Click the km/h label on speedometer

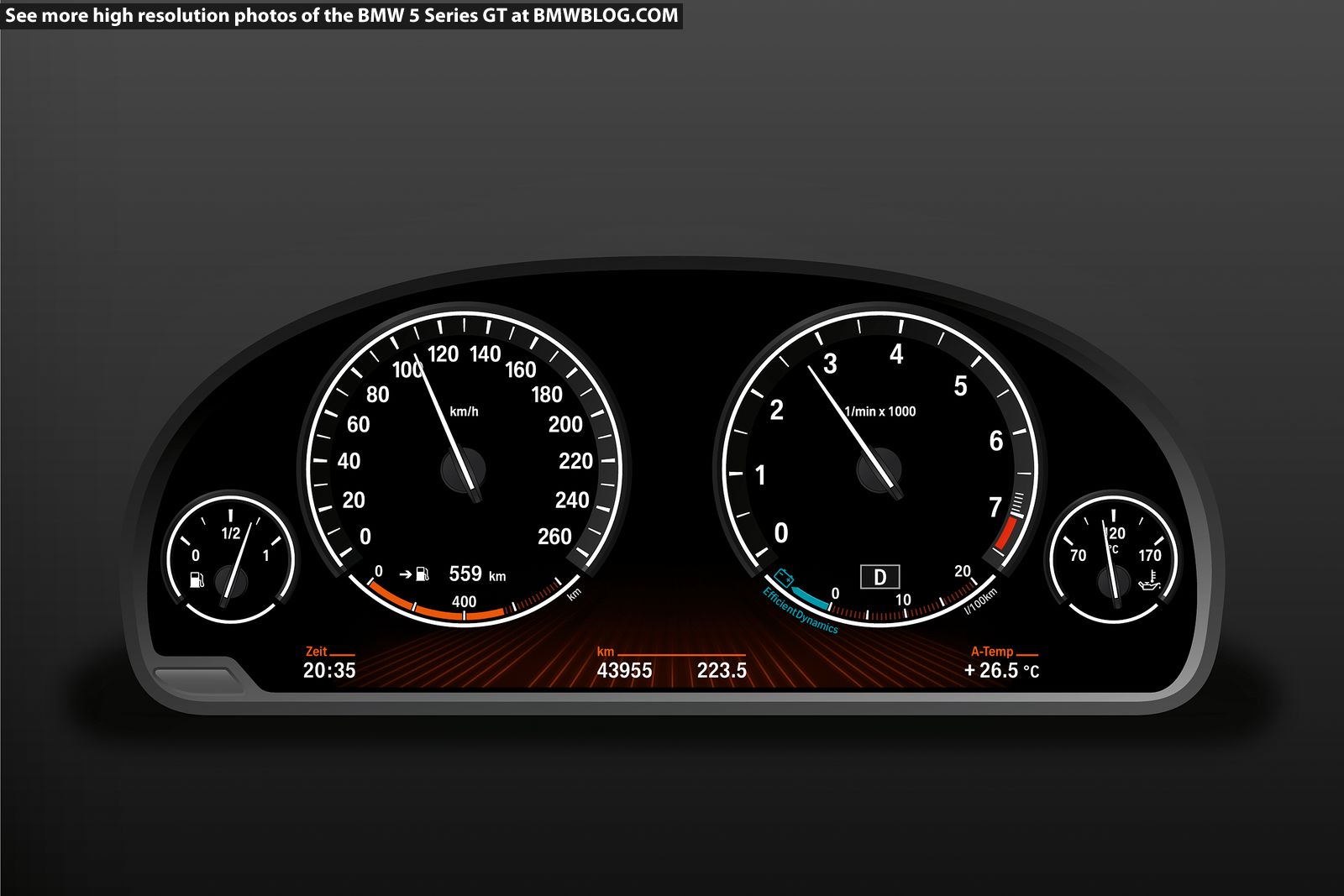(x=464, y=411)
